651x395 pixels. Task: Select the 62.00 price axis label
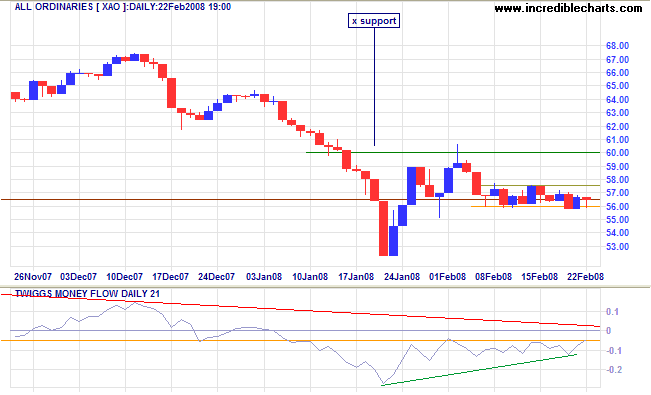[617, 127]
